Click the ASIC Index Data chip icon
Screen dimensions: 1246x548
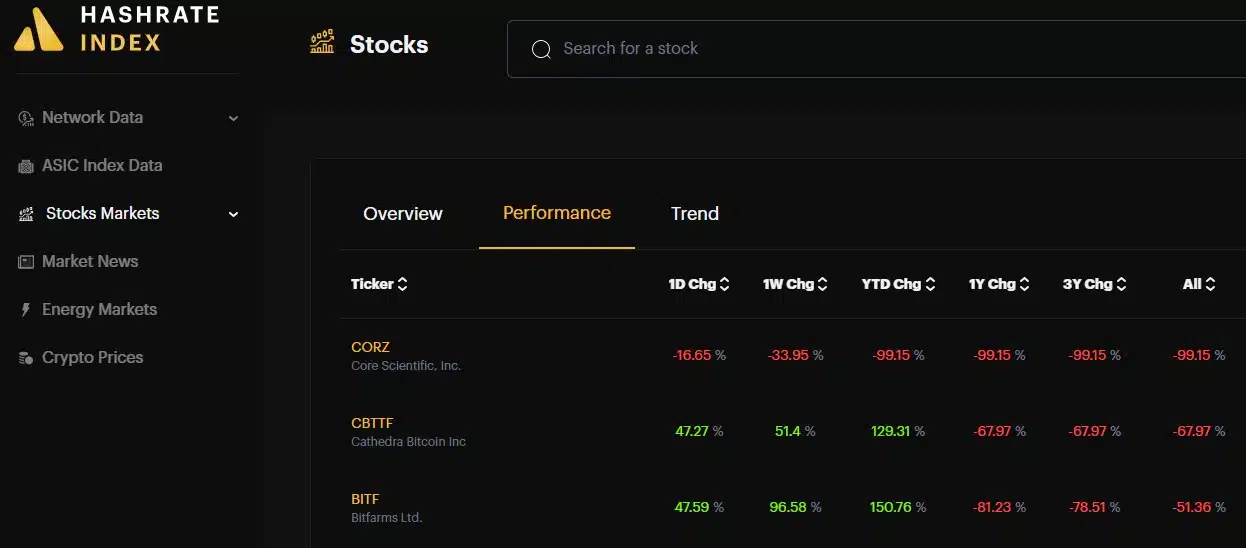click(26, 166)
